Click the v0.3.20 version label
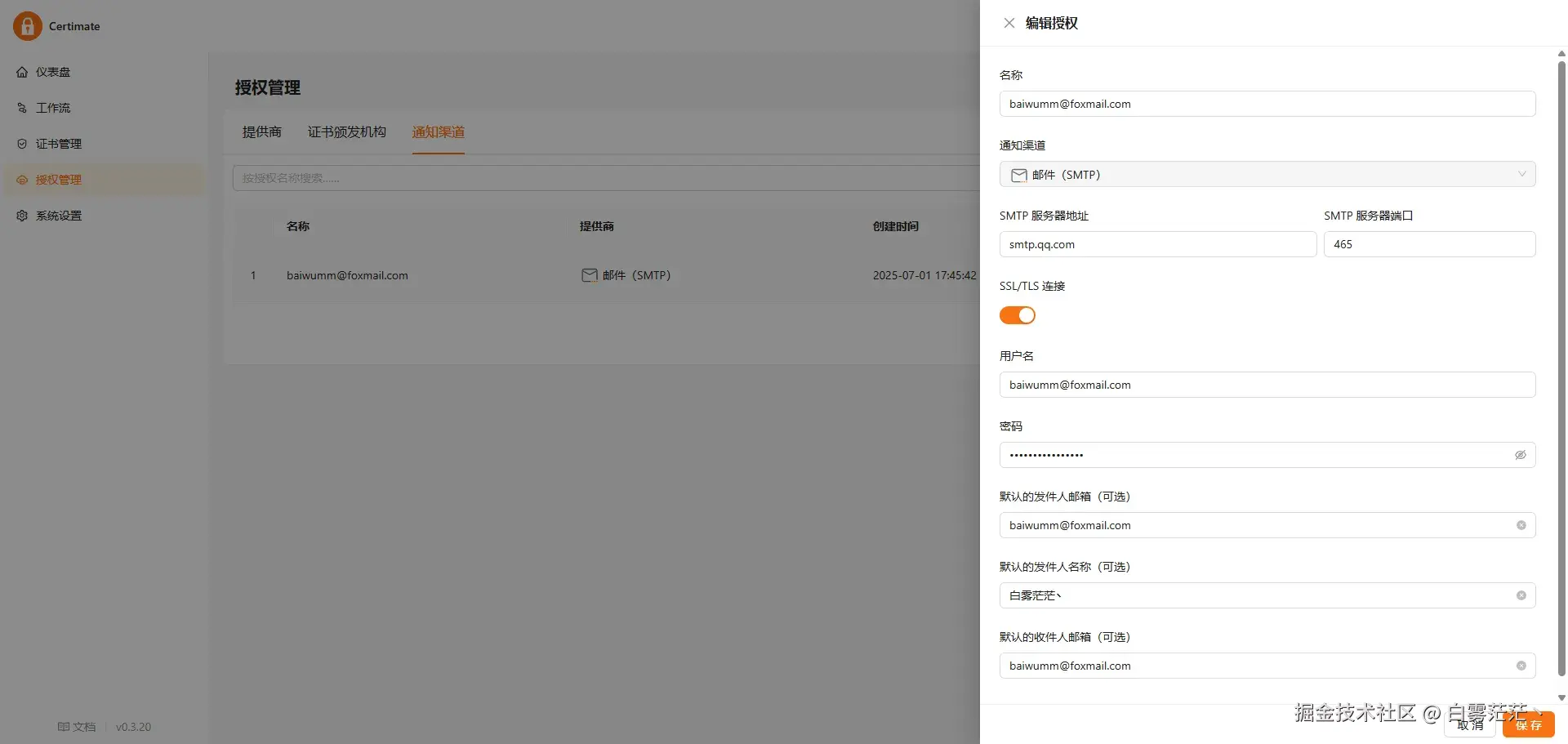Screen dimensions: 1568x744 (x=133, y=727)
